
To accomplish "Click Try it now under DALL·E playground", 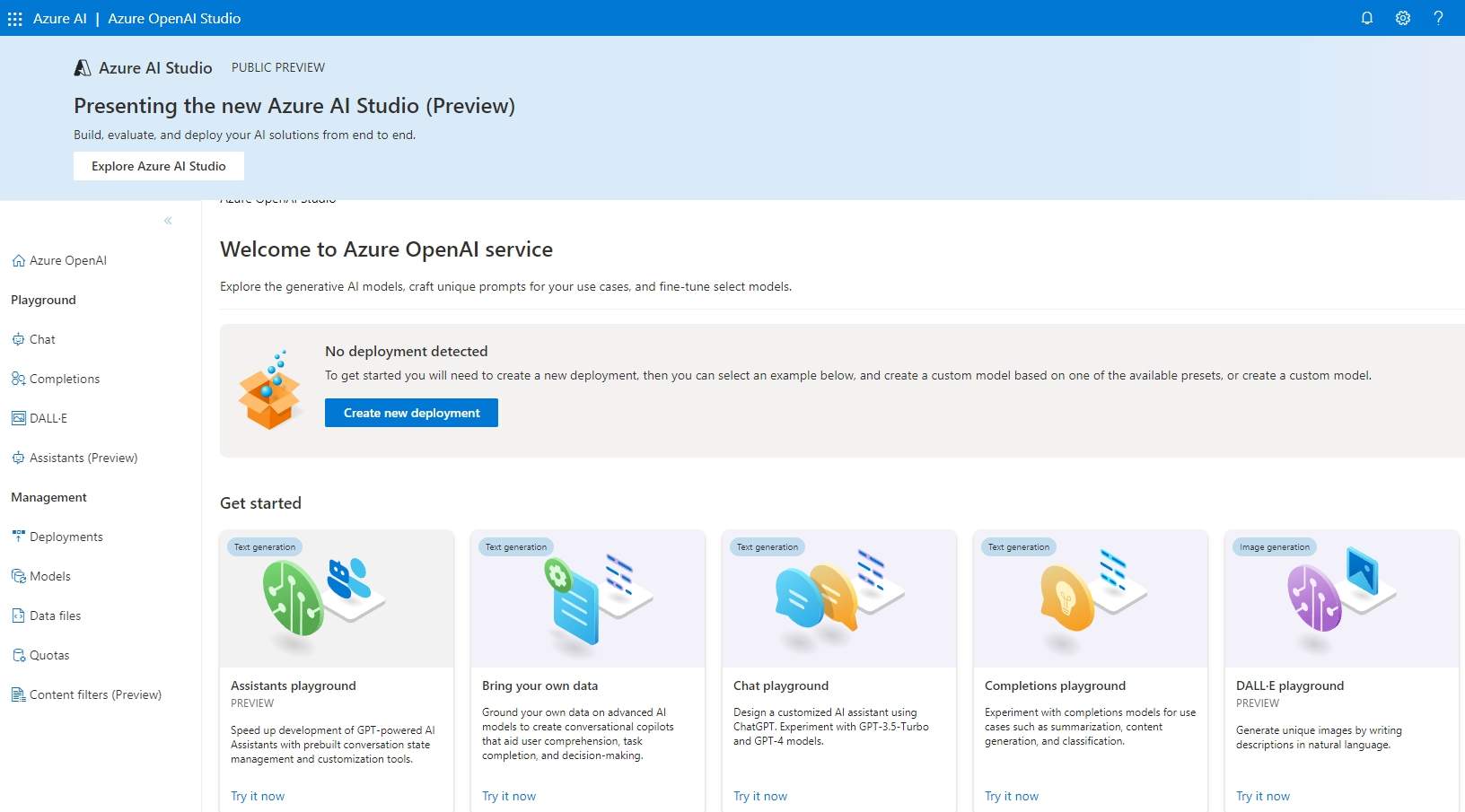I will point(1263,796).
